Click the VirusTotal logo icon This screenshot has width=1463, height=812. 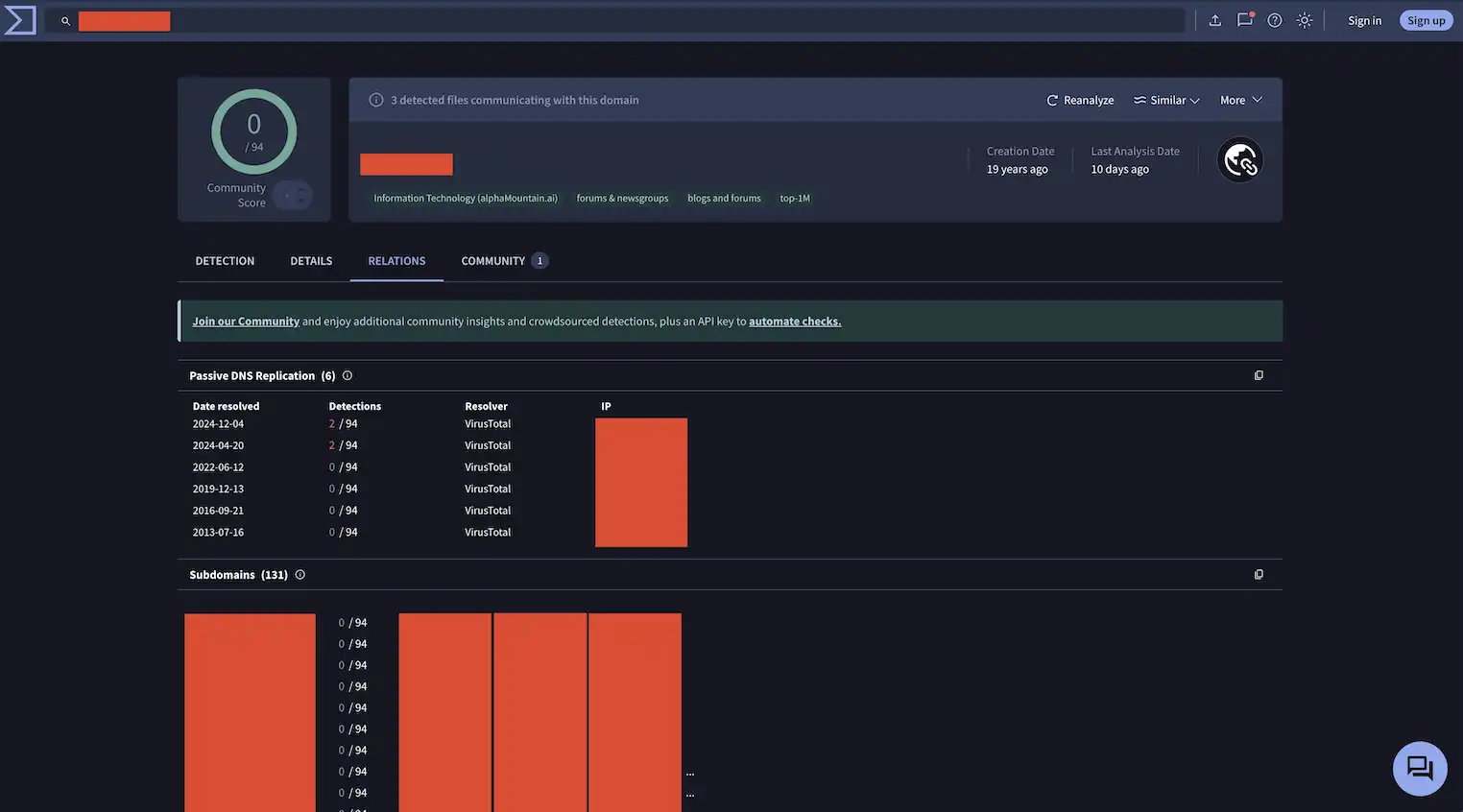[x=20, y=20]
